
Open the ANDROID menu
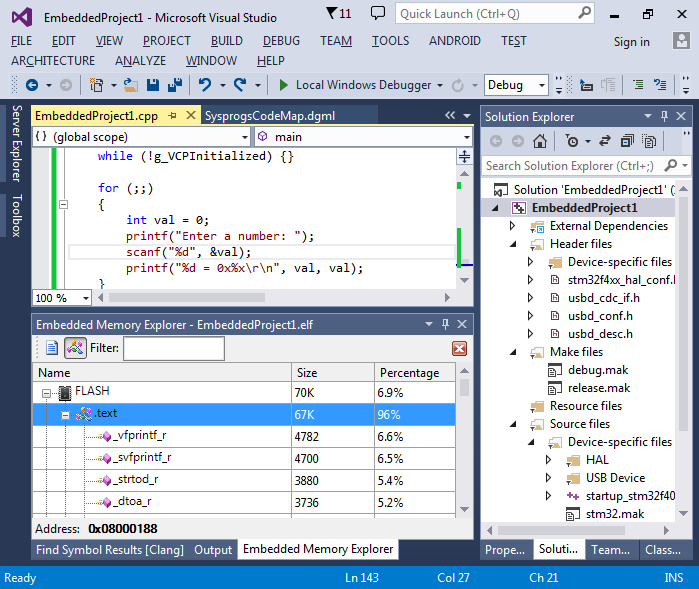coord(455,41)
